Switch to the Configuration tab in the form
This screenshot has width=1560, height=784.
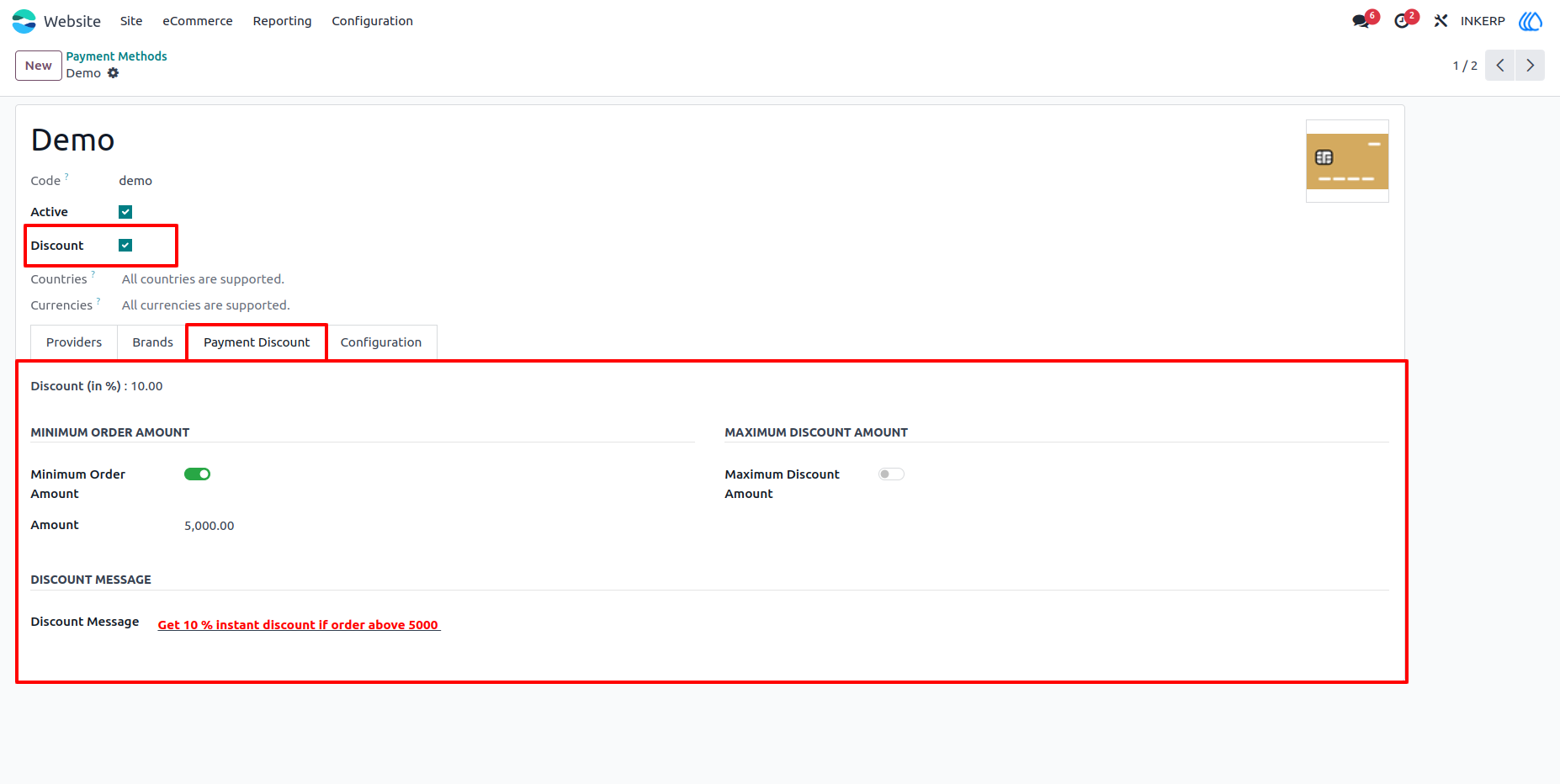pyautogui.click(x=381, y=342)
